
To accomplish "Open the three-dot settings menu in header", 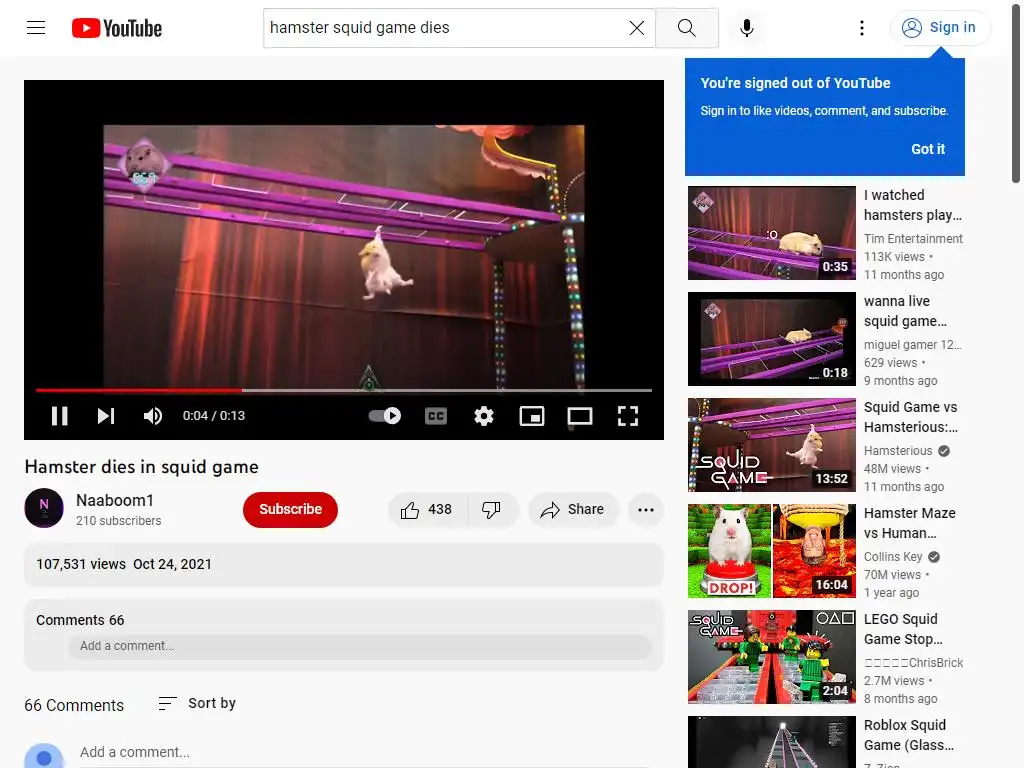I will [x=861, y=27].
